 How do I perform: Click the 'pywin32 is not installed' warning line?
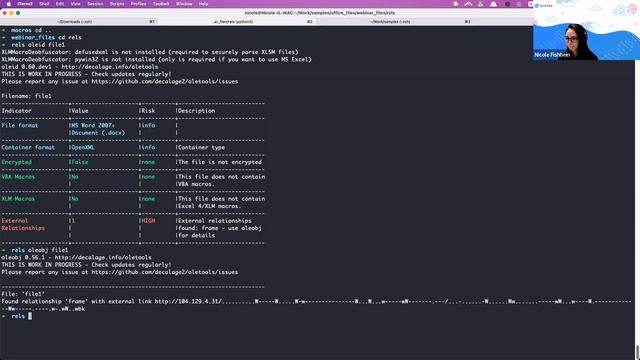(x=156, y=59)
